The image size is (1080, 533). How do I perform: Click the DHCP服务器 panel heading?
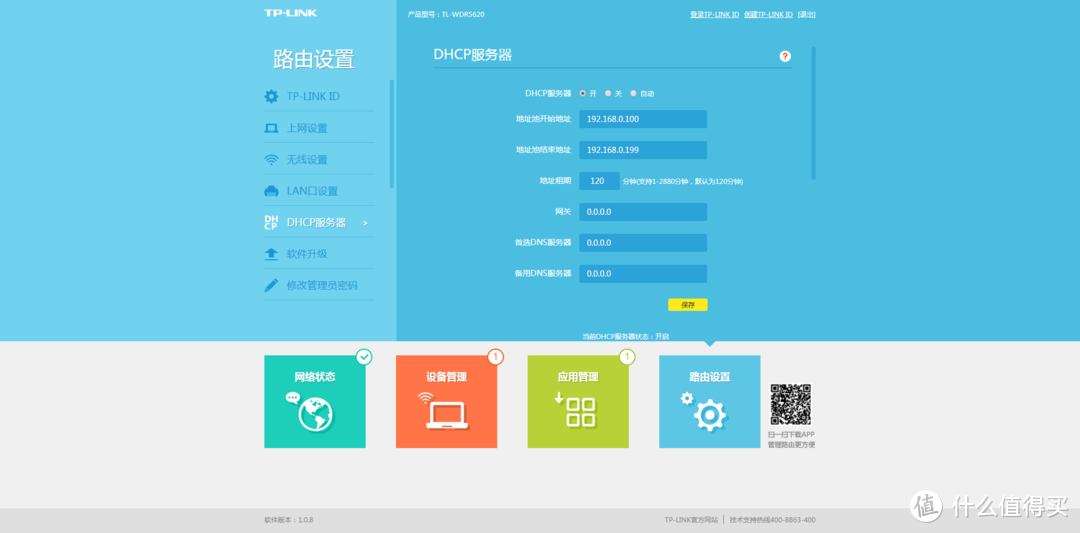pos(472,55)
